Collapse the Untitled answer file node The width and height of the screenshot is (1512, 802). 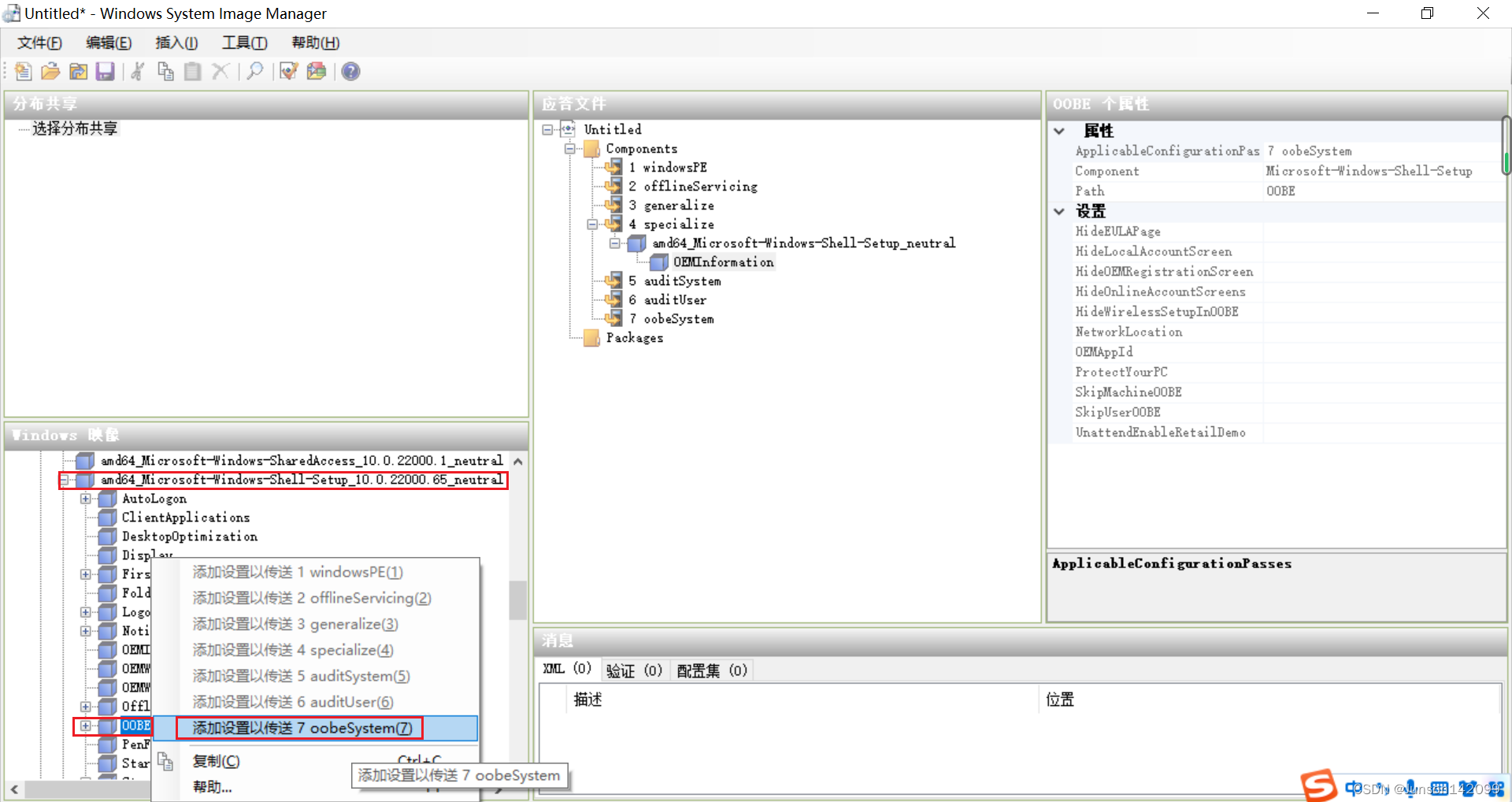[x=548, y=129]
